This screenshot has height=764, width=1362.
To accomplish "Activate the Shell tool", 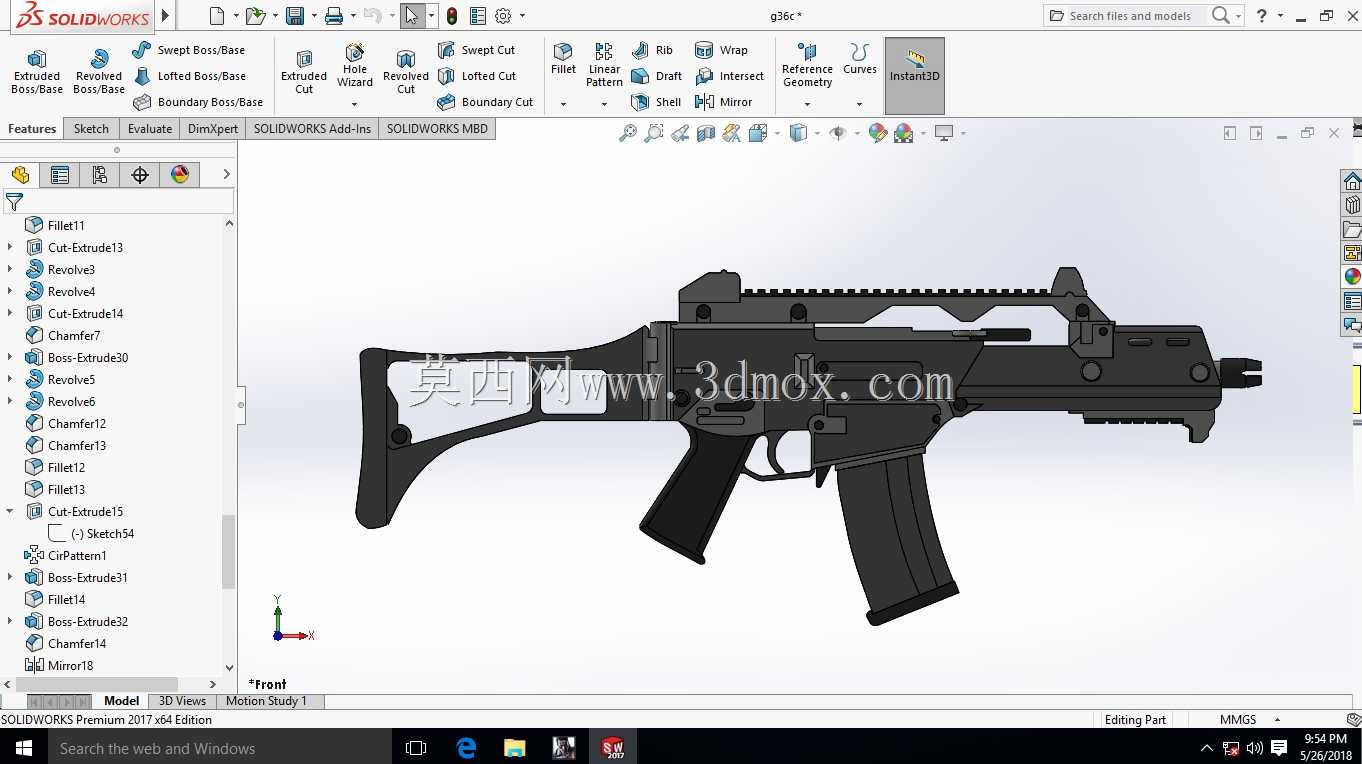I will (x=656, y=102).
